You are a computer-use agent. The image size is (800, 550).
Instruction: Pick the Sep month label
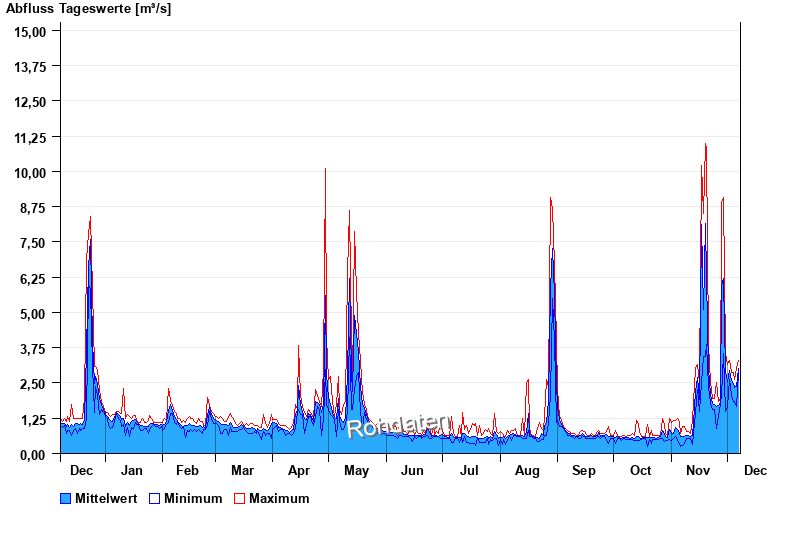click(x=584, y=470)
